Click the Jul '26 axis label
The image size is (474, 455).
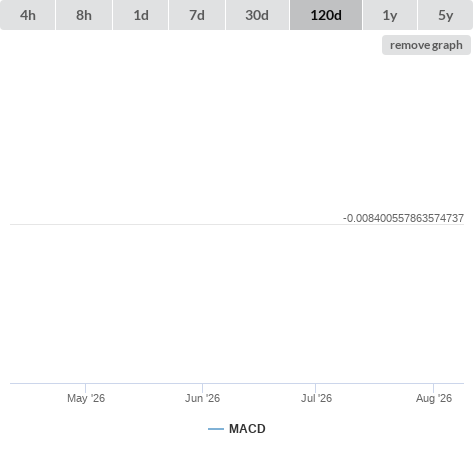(x=316, y=398)
